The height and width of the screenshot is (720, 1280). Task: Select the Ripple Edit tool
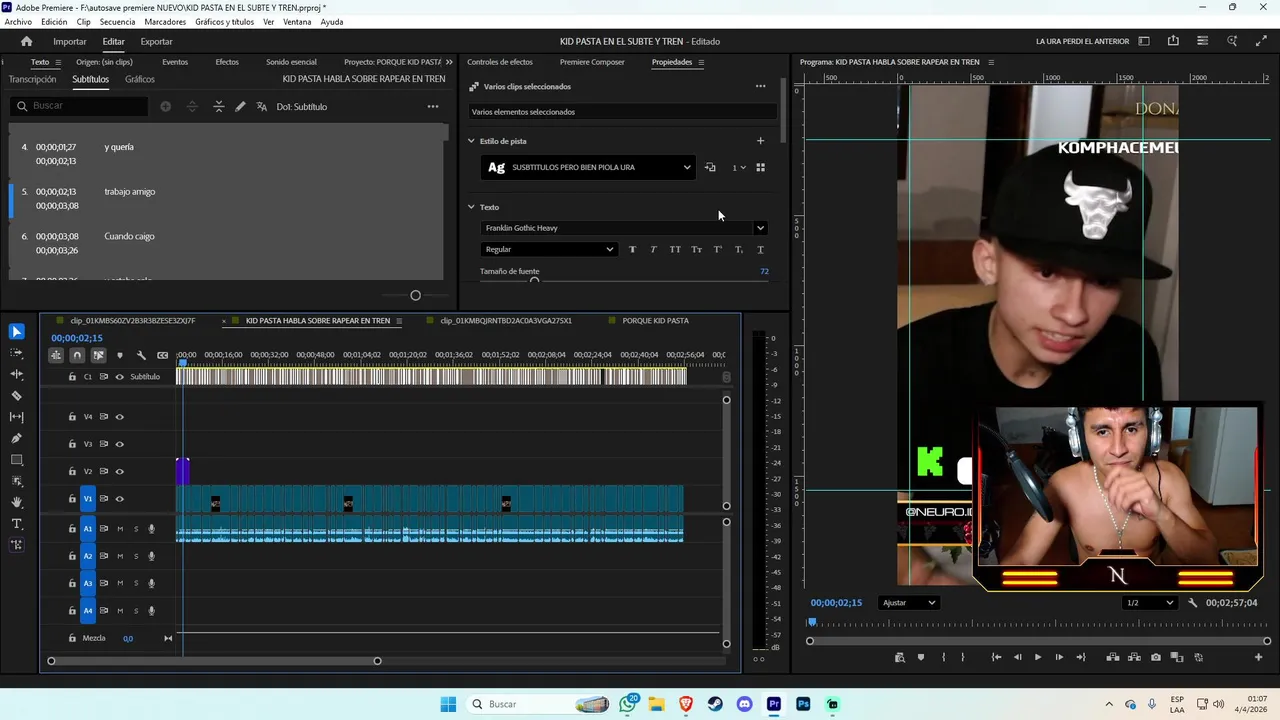click(17, 374)
